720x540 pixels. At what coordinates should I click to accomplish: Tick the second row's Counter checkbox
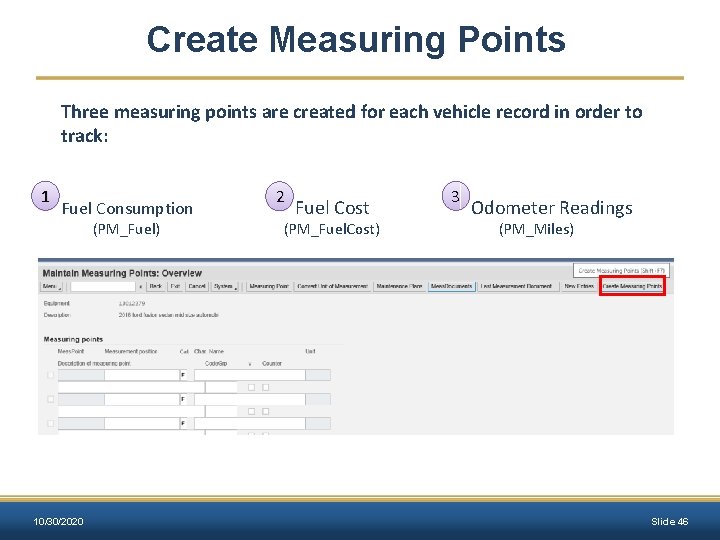(265, 411)
